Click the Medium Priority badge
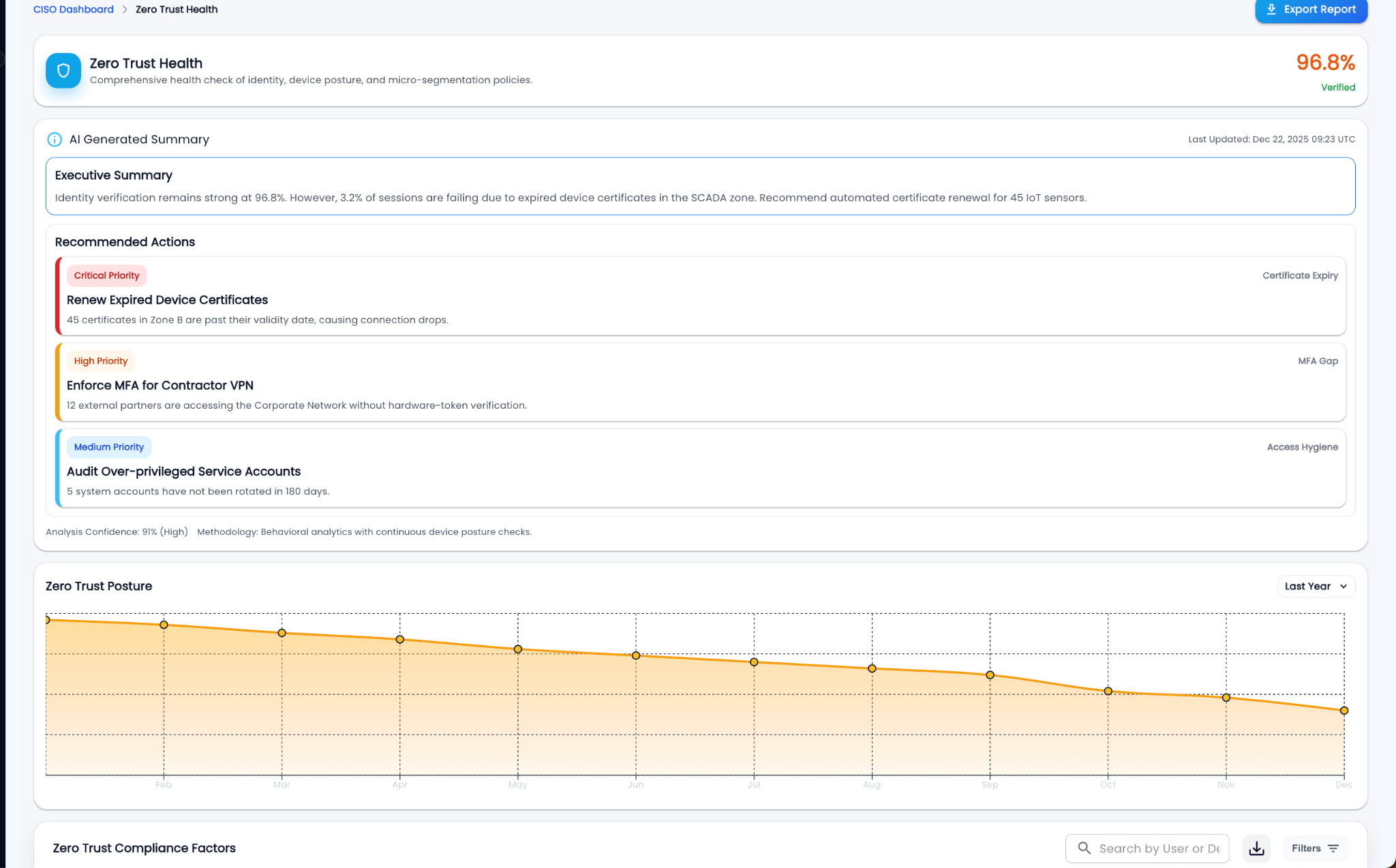Image resolution: width=1396 pixels, height=868 pixels. pos(109,448)
